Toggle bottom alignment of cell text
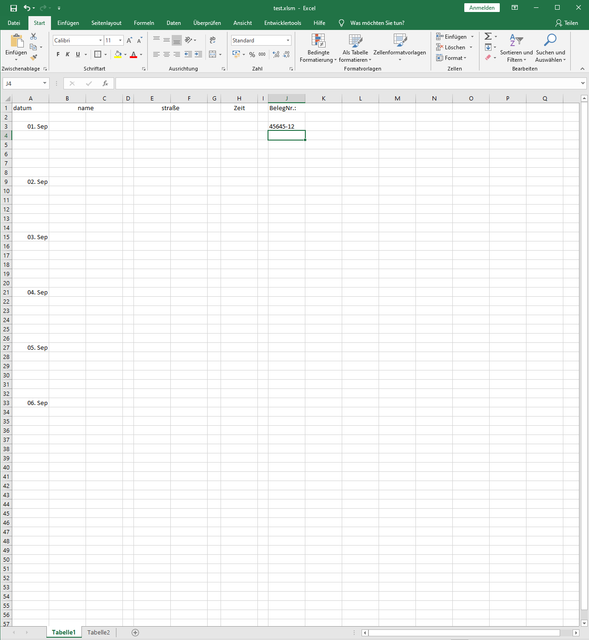The width and height of the screenshot is (589, 640). point(177,40)
